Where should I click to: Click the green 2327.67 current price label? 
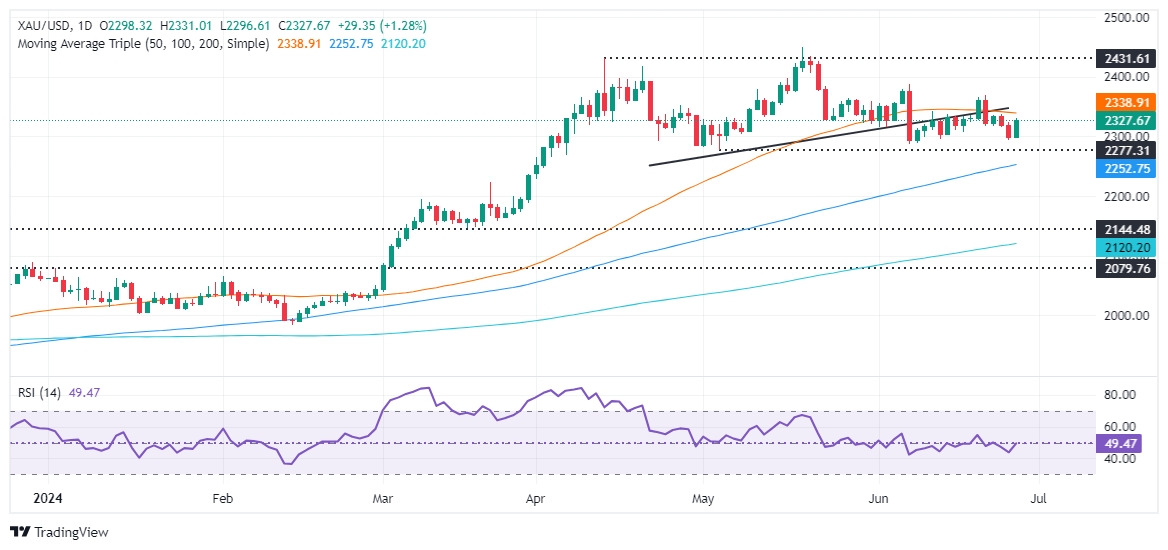click(x=1125, y=120)
